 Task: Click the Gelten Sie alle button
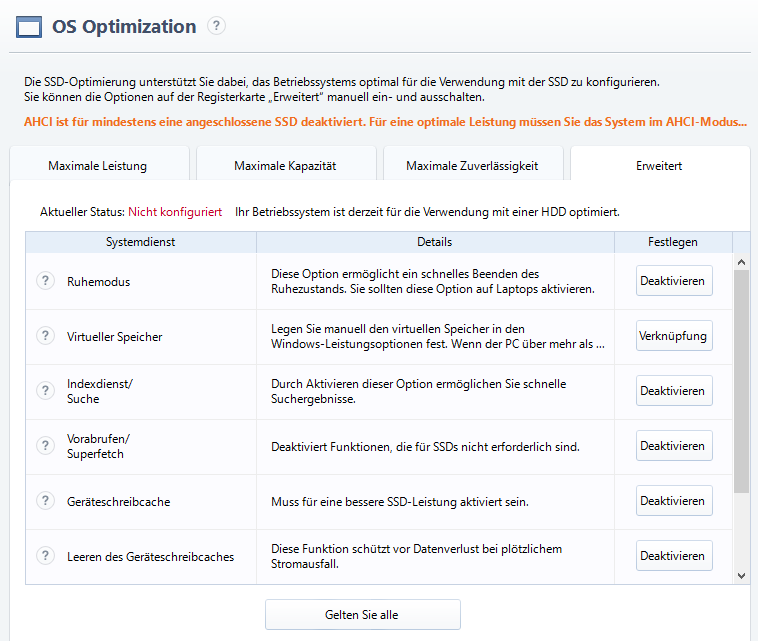click(362, 615)
